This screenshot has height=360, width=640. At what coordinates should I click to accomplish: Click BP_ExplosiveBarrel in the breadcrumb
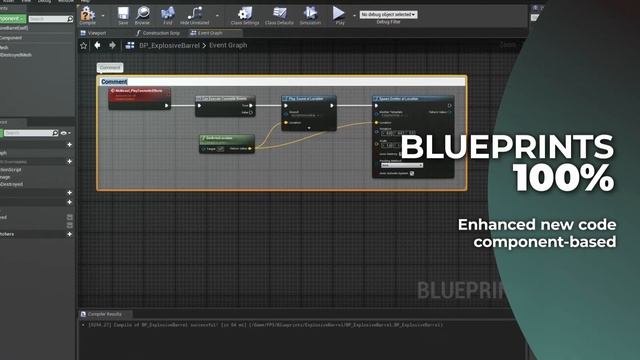coord(169,45)
